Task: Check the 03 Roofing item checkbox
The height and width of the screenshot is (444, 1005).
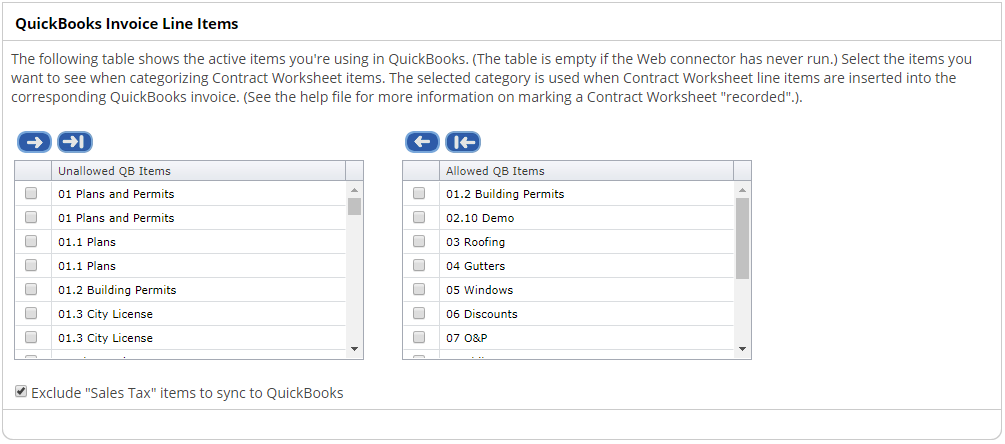Action: pyautogui.click(x=419, y=242)
